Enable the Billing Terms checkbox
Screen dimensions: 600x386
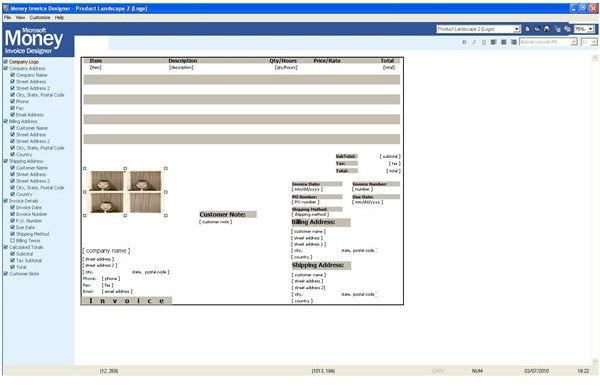tap(13, 241)
